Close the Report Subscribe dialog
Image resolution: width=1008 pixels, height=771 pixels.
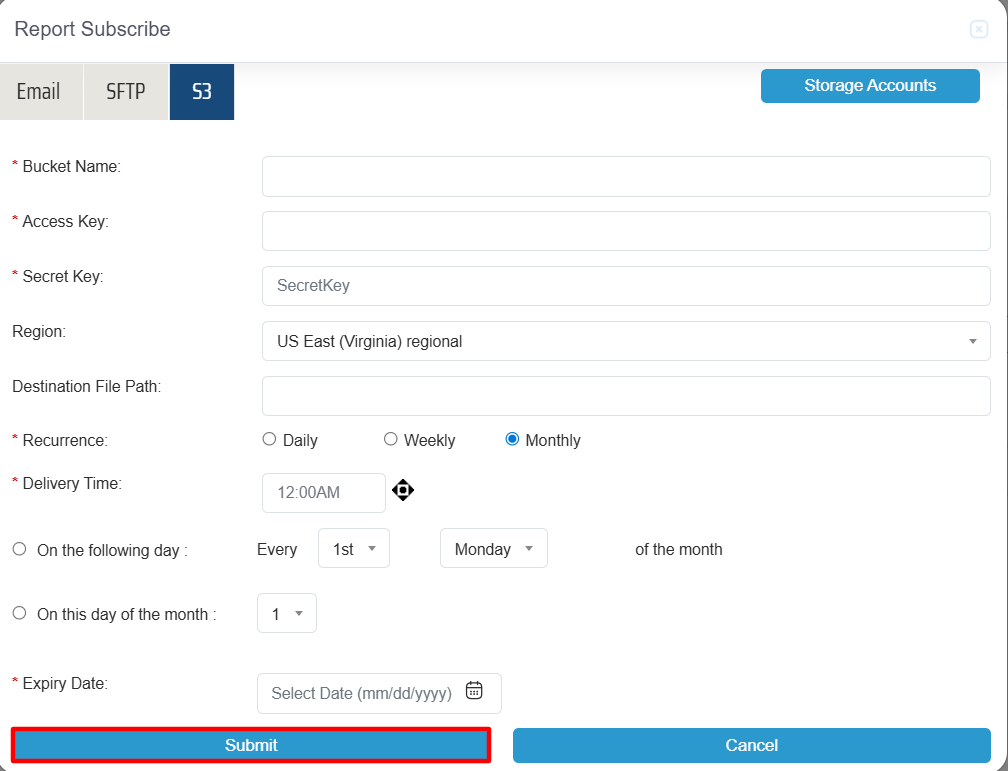979,30
